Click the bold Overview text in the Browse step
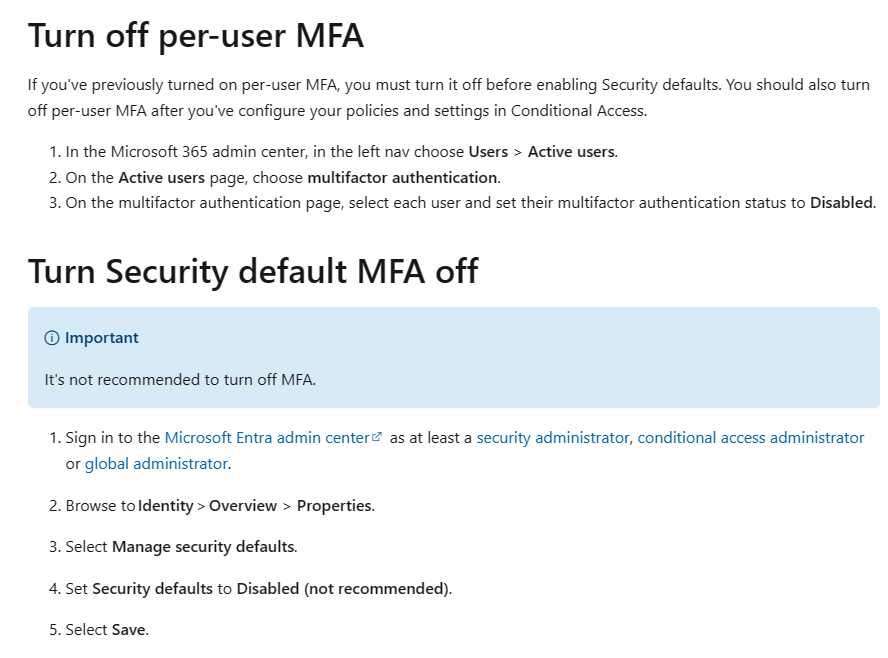888x658 pixels. [x=243, y=506]
